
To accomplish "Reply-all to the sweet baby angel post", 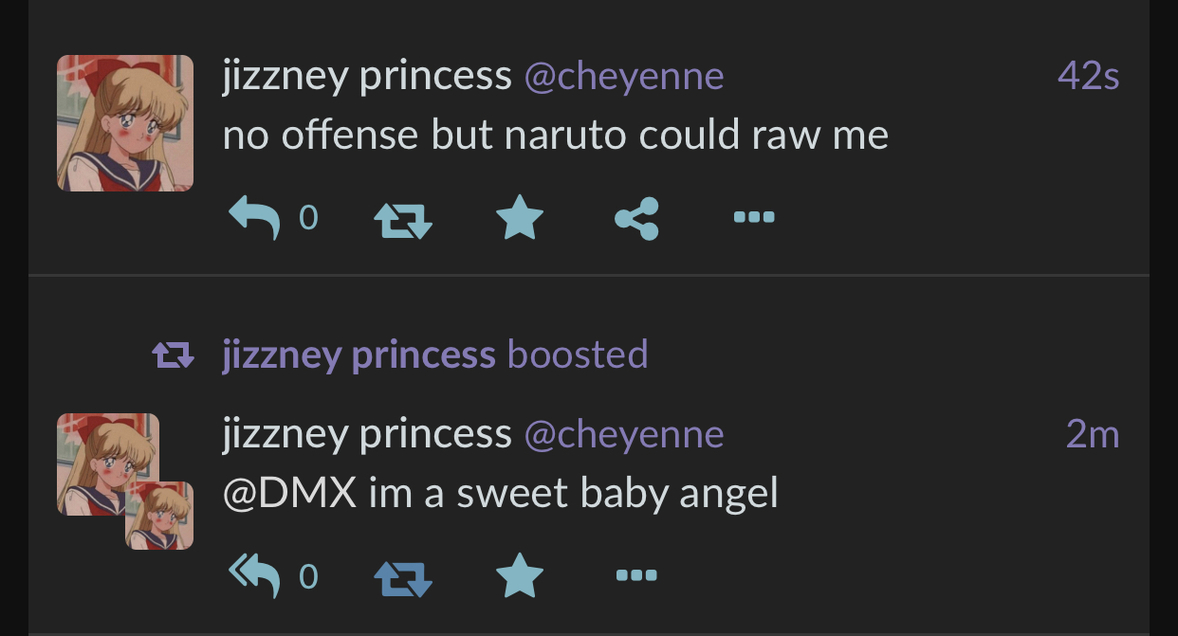I will coord(254,576).
